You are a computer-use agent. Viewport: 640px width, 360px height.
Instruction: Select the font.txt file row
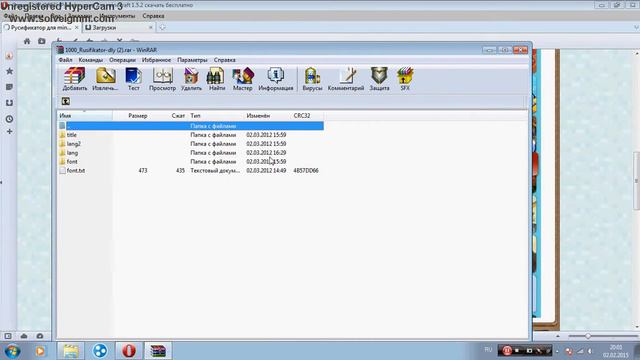191,171
